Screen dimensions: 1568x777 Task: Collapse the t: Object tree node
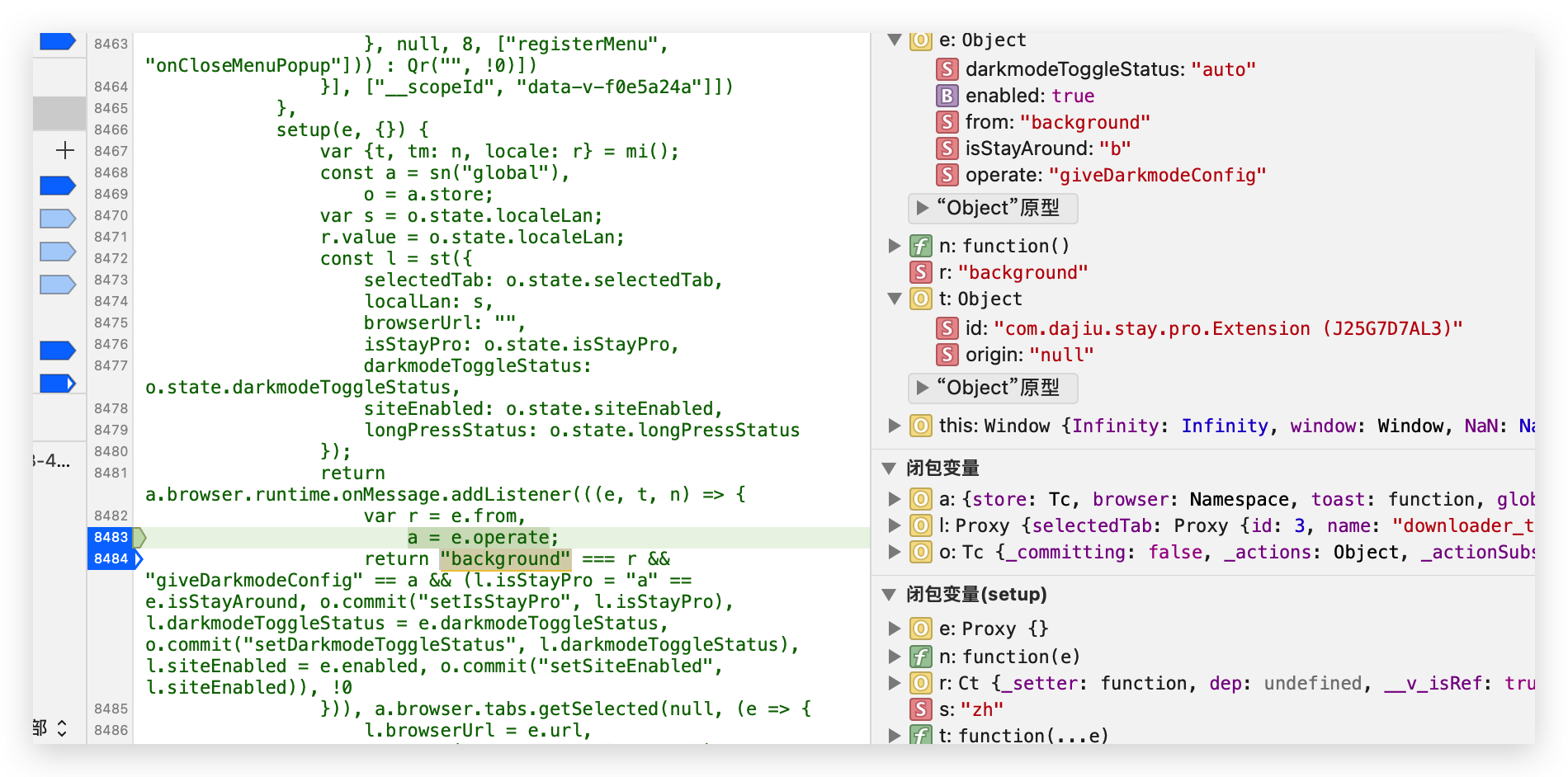[894, 299]
